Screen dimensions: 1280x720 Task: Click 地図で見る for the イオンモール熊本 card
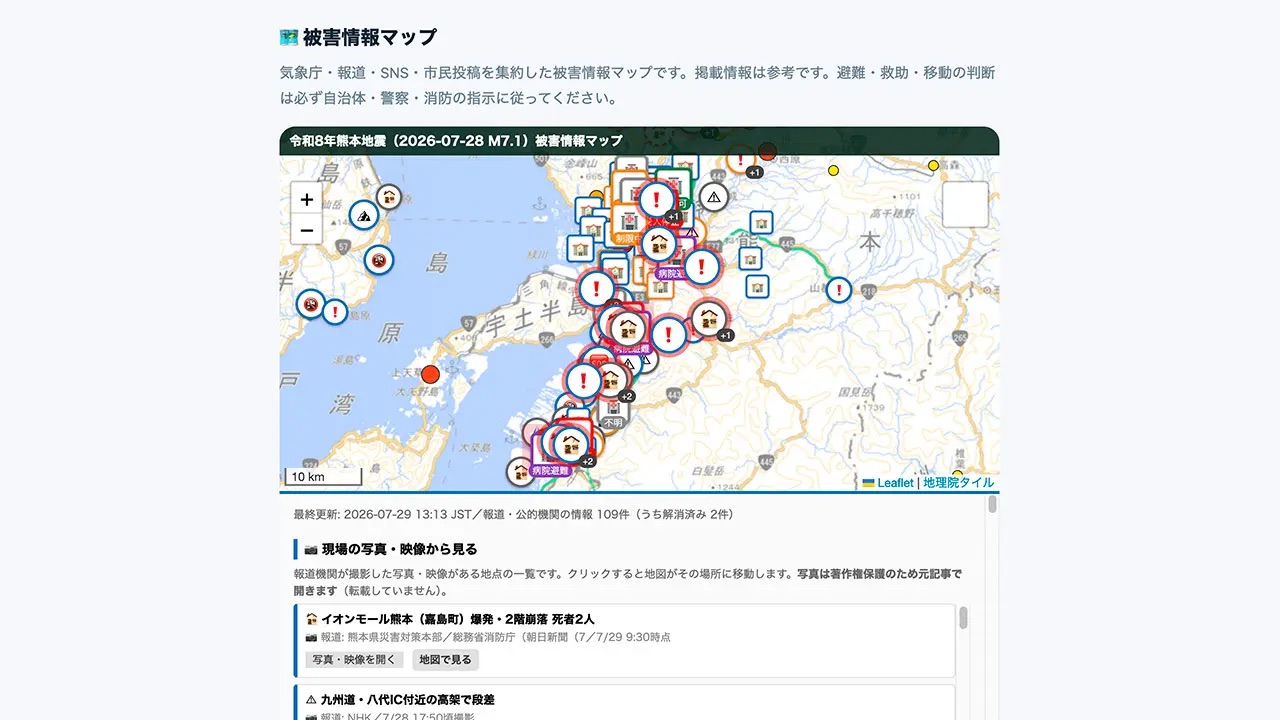click(445, 660)
